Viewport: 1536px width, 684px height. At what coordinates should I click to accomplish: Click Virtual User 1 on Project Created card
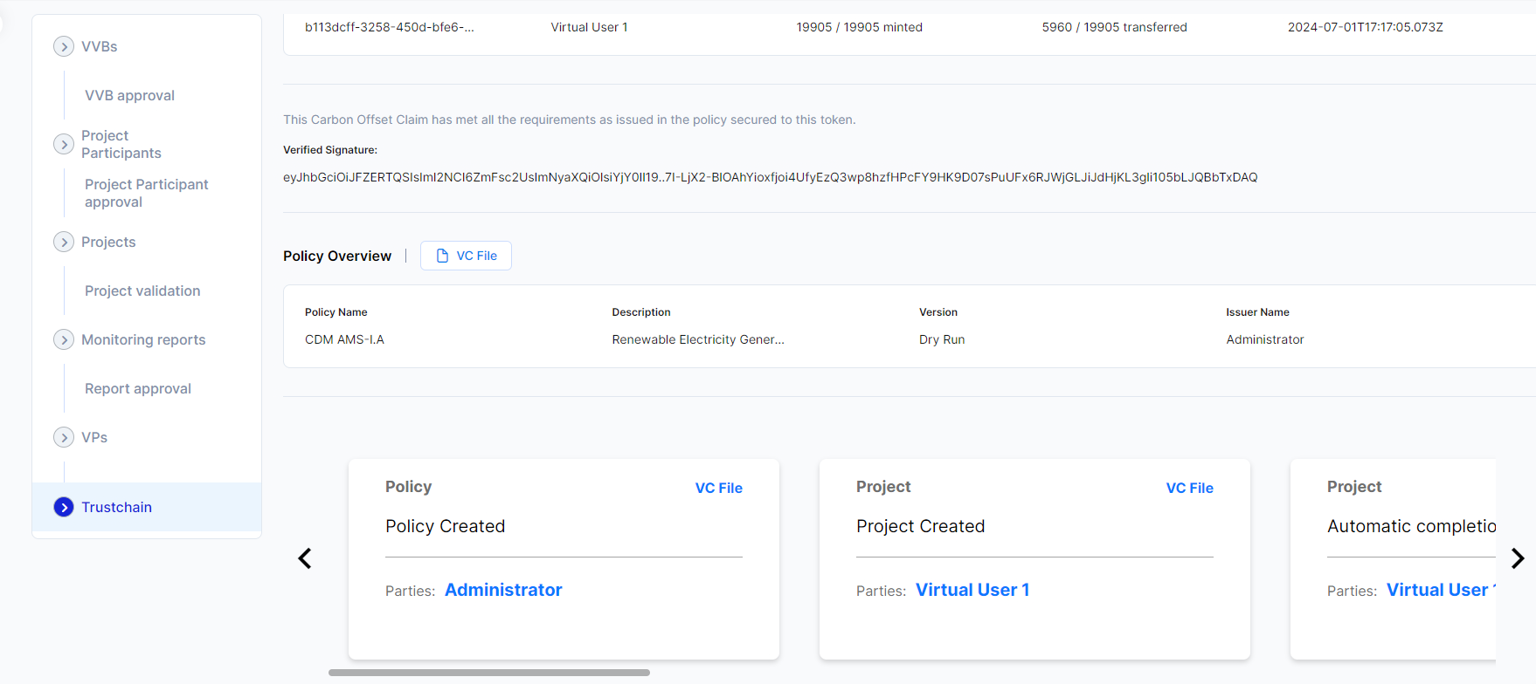(x=972, y=590)
